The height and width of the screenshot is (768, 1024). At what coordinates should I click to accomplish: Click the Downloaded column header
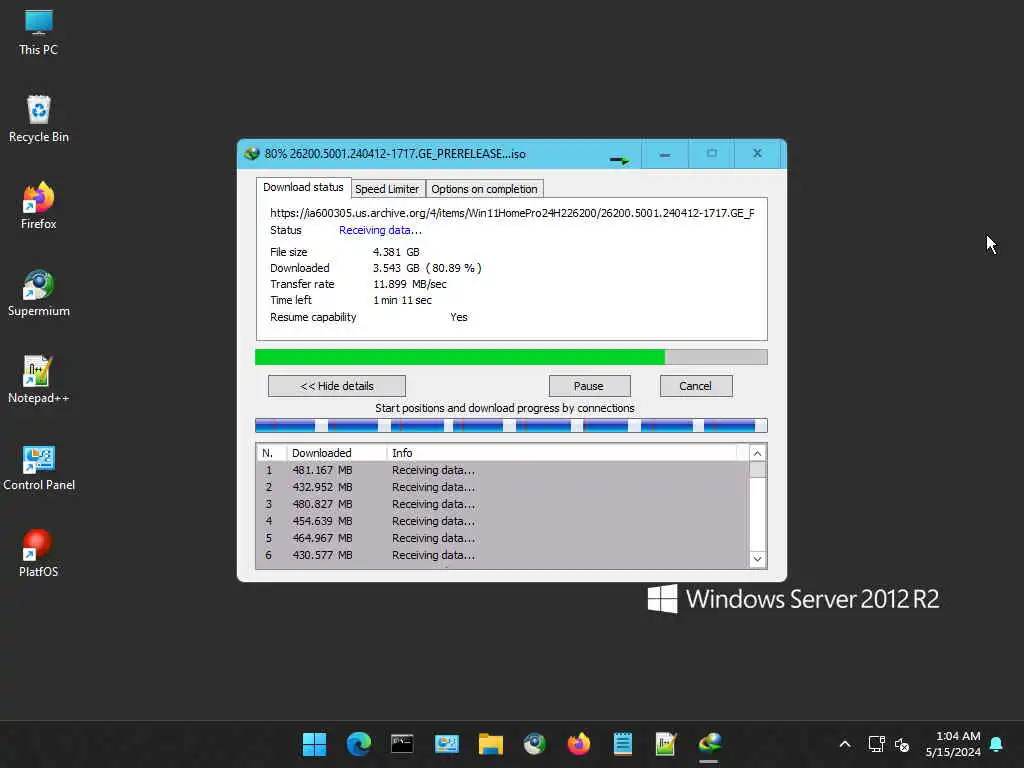tap(337, 453)
